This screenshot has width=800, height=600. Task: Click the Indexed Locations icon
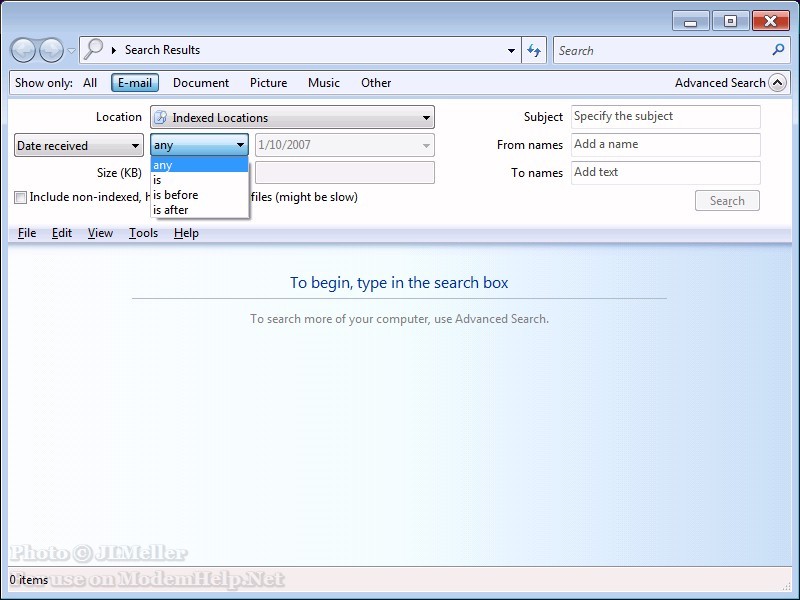click(x=161, y=117)
